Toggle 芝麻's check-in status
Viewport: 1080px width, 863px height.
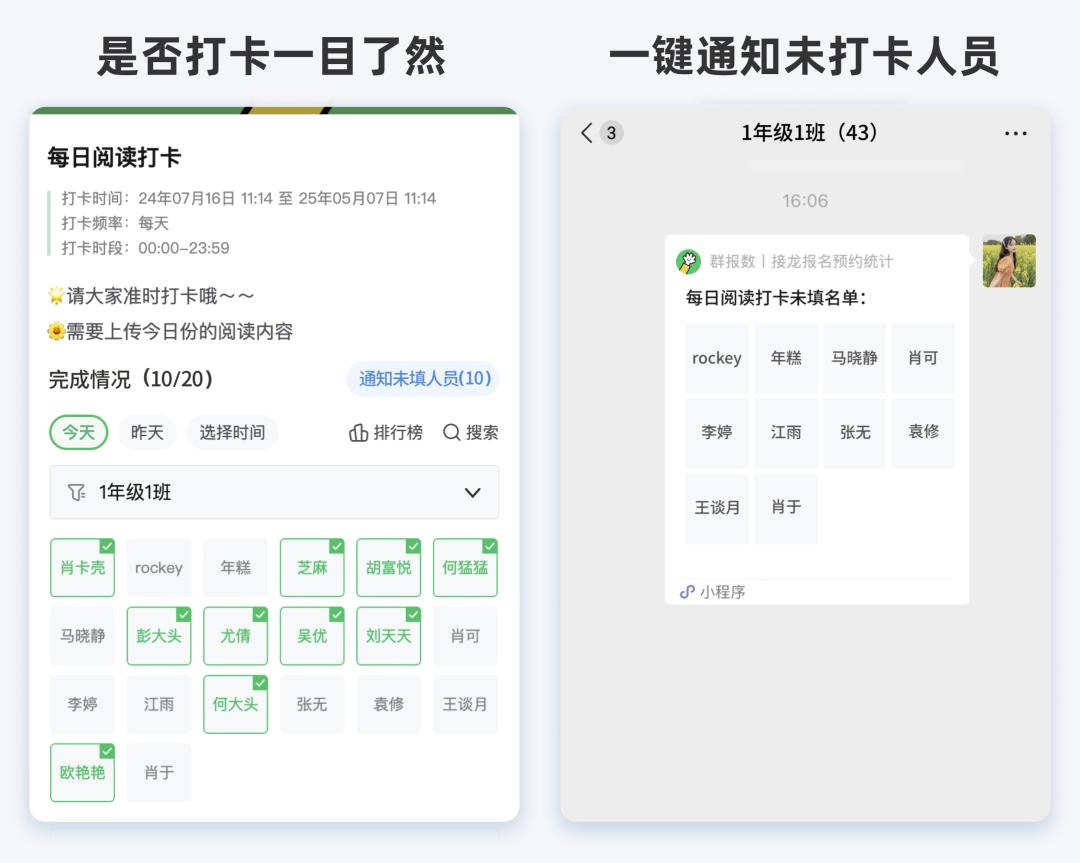pos(311,565)
